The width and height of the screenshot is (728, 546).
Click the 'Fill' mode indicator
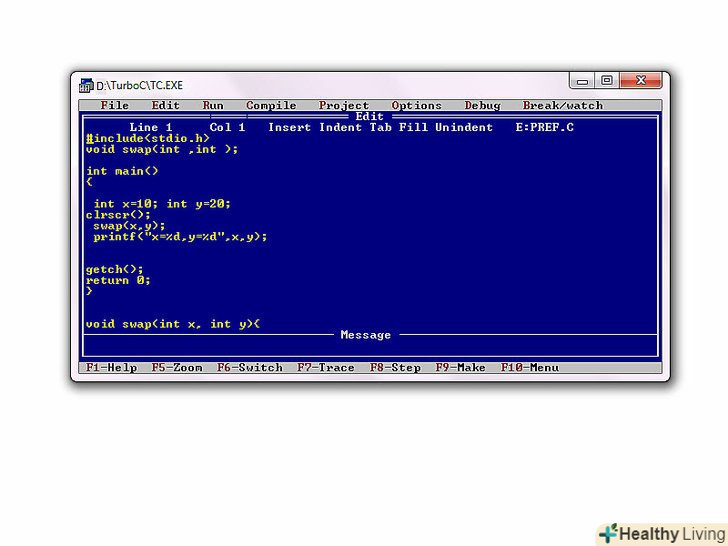click(413, 127)
